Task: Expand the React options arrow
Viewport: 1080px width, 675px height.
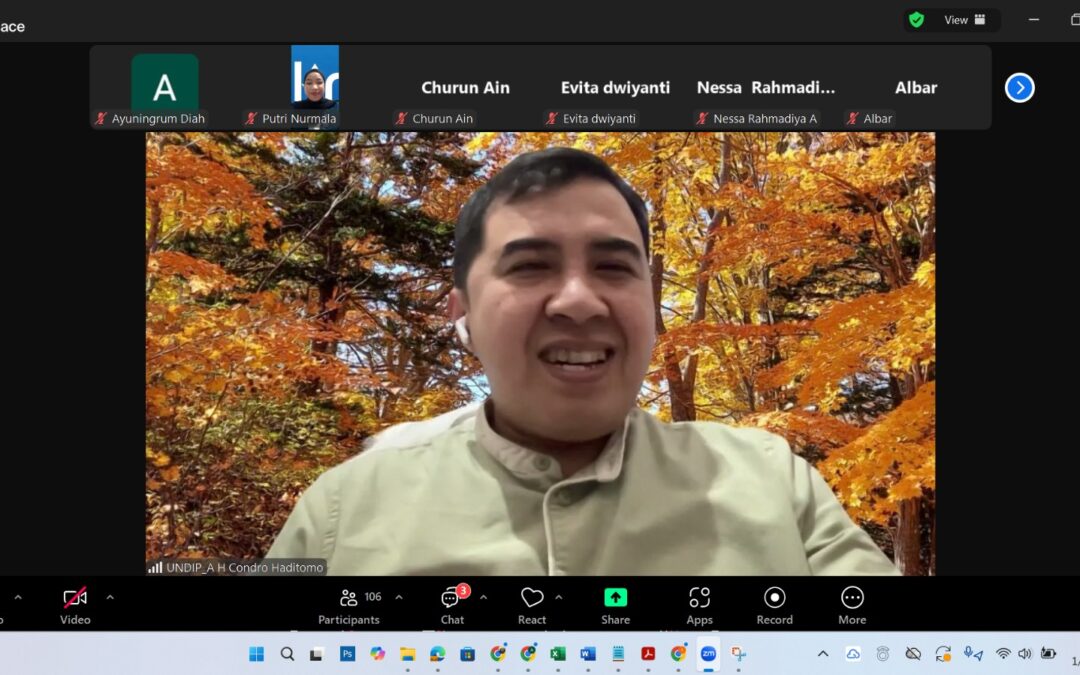Action: [559, 597]
